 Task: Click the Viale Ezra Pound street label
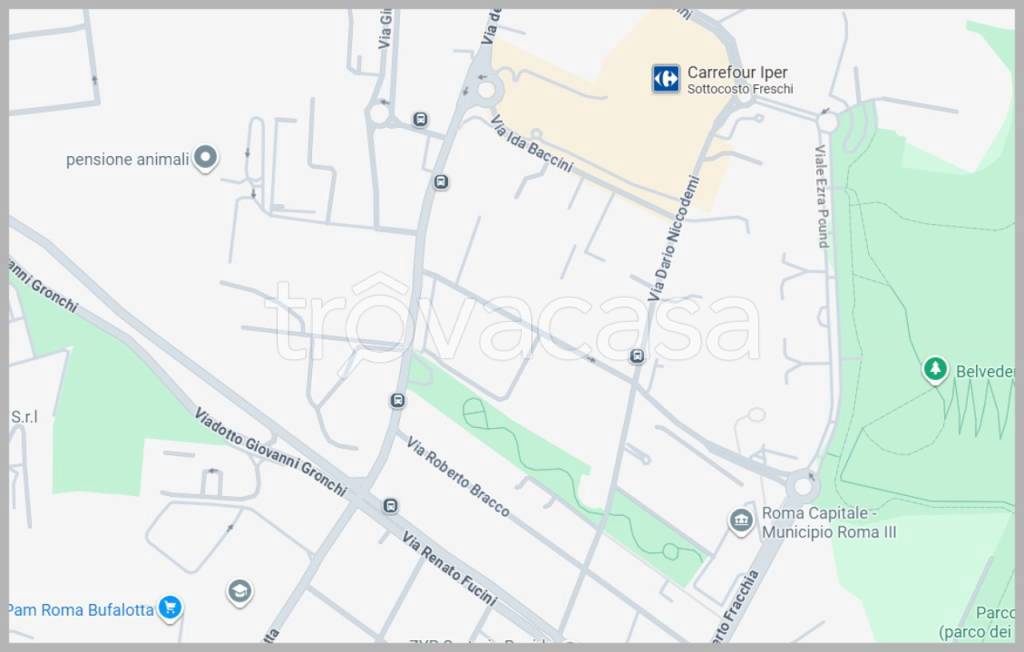(822, 196)
